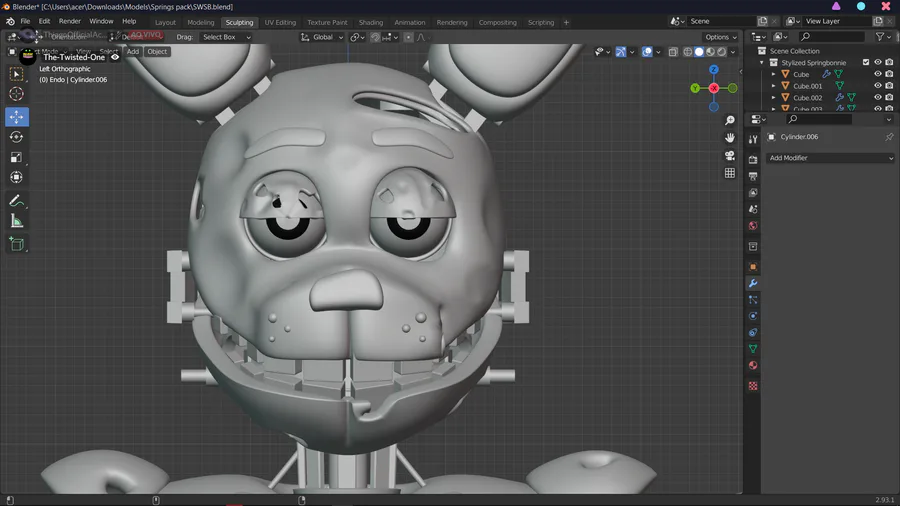Screen dimensions: 900x506
Task: Activate the Rotate tool
Action: (17, 137)
